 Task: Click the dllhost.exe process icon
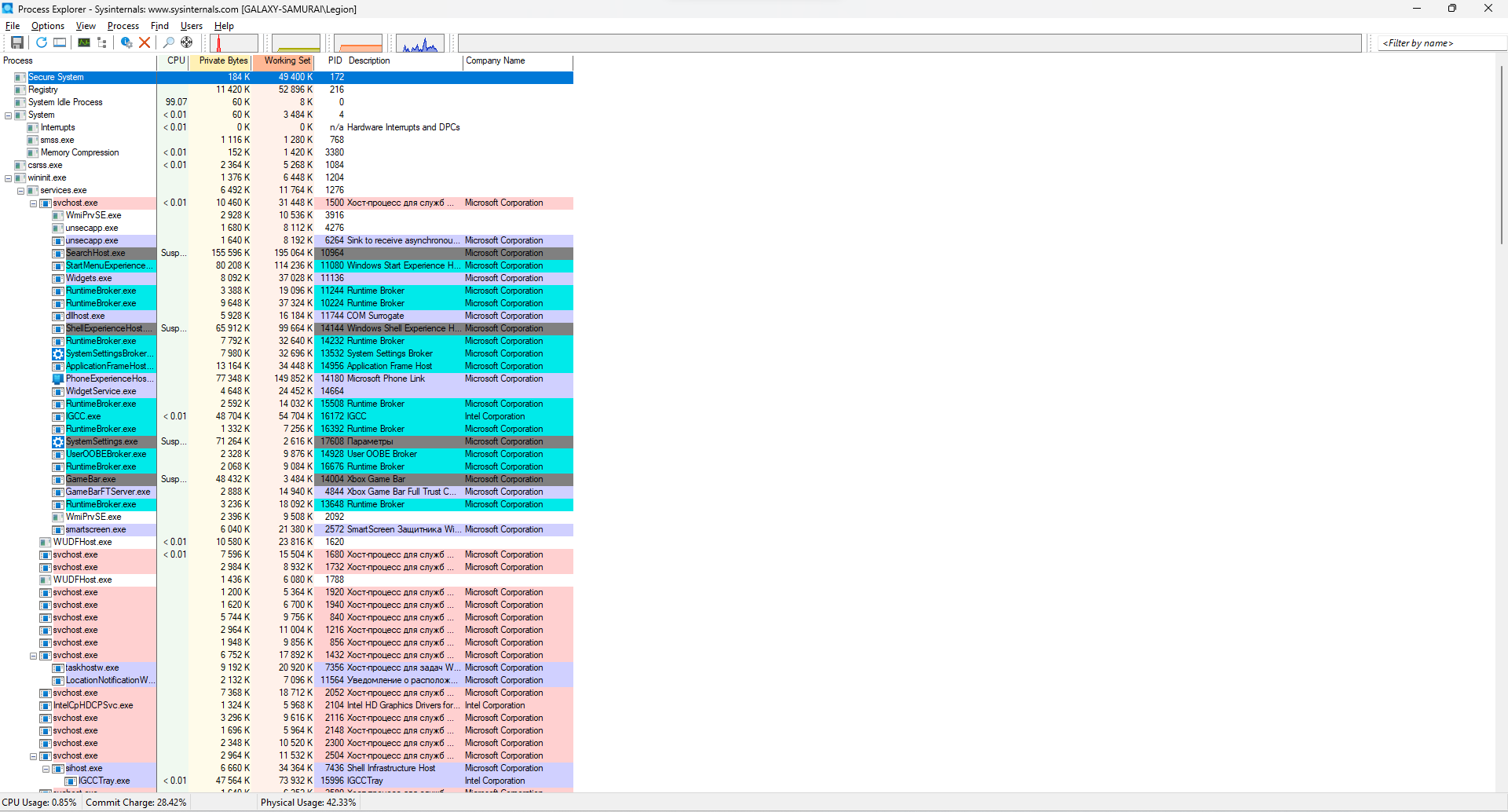click(x=58, y=316)
